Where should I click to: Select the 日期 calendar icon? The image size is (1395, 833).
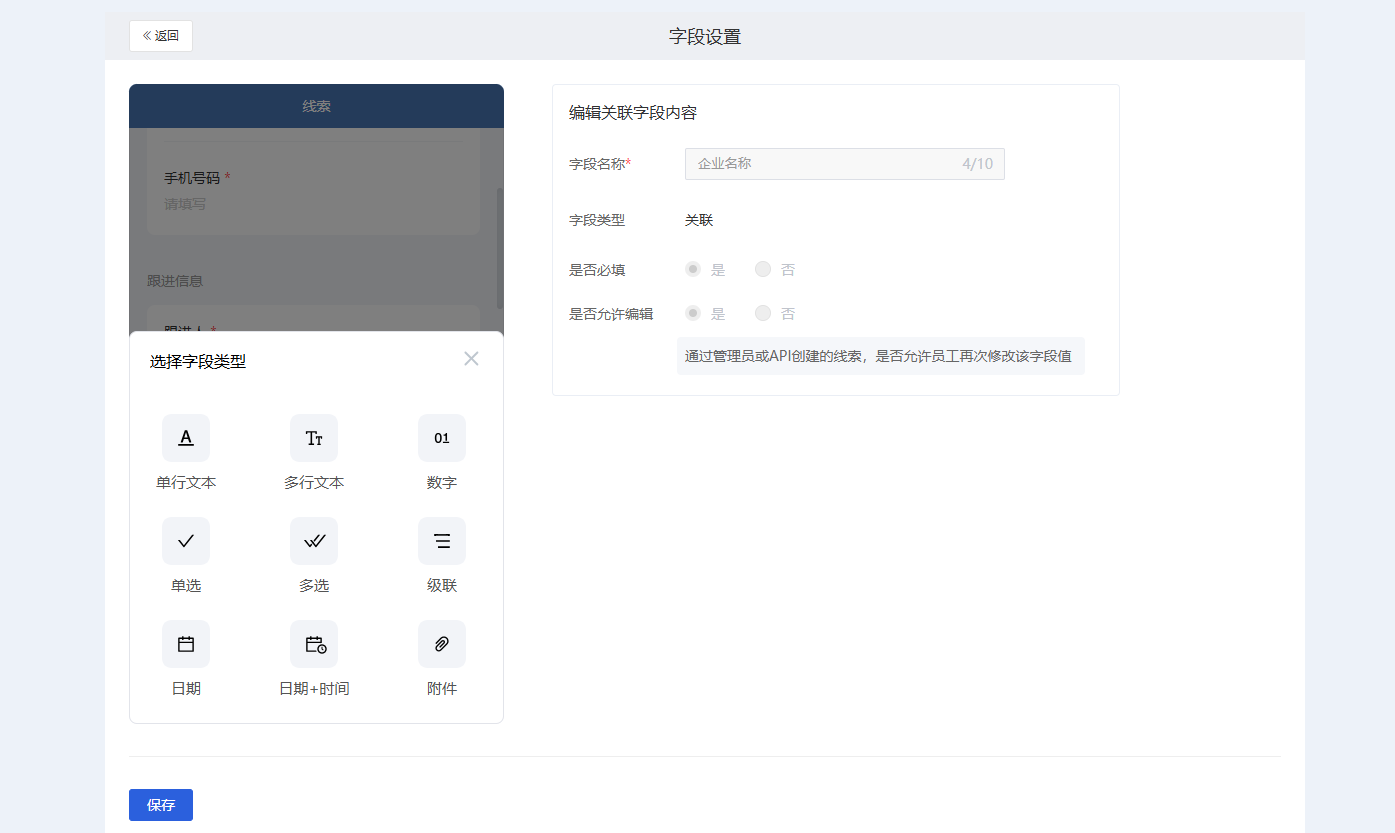(x=186, y=644)
